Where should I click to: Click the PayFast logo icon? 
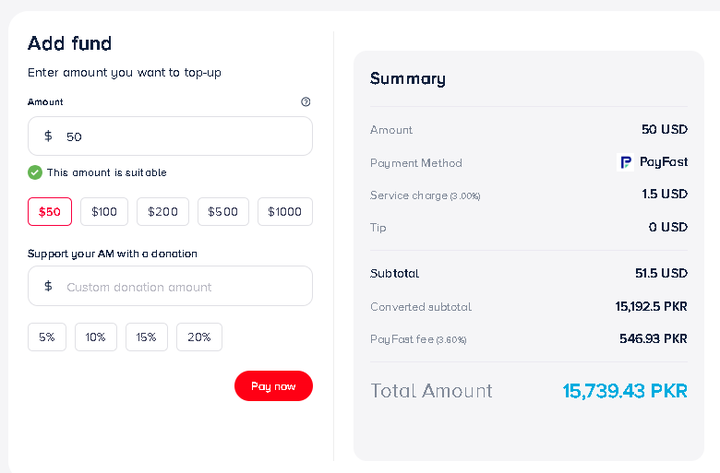[x=626, y=162]
